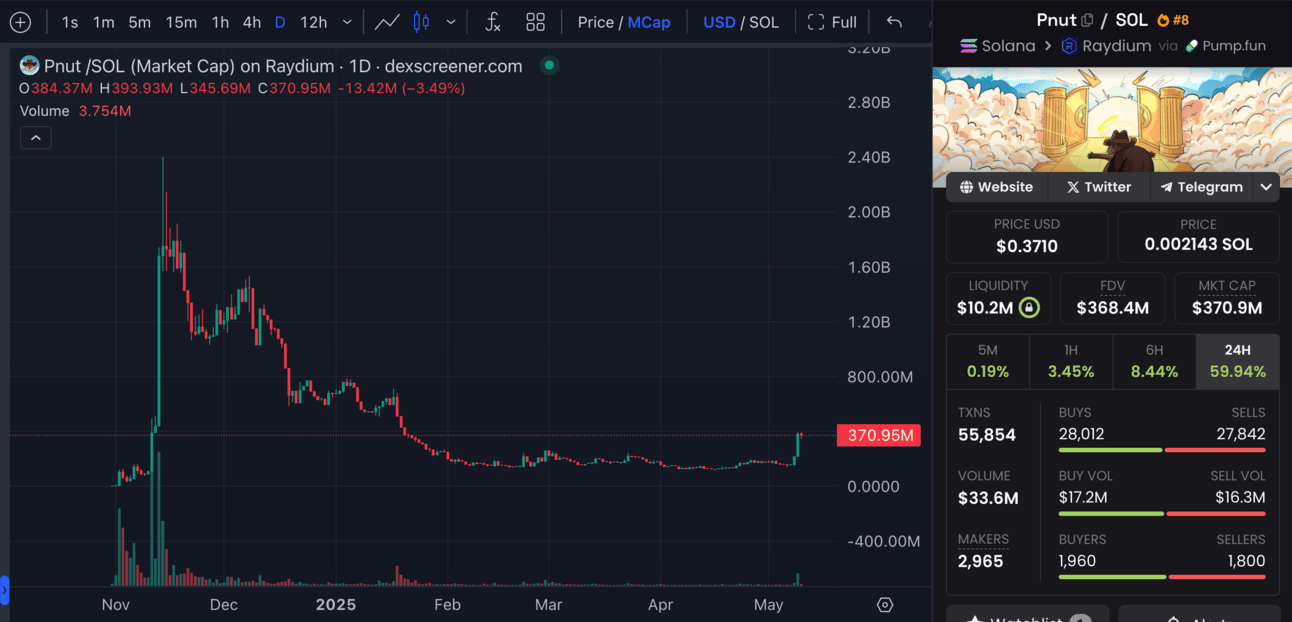Click the plus compare symbol icon
The image size is (1292, 622).
coord(20,22)
